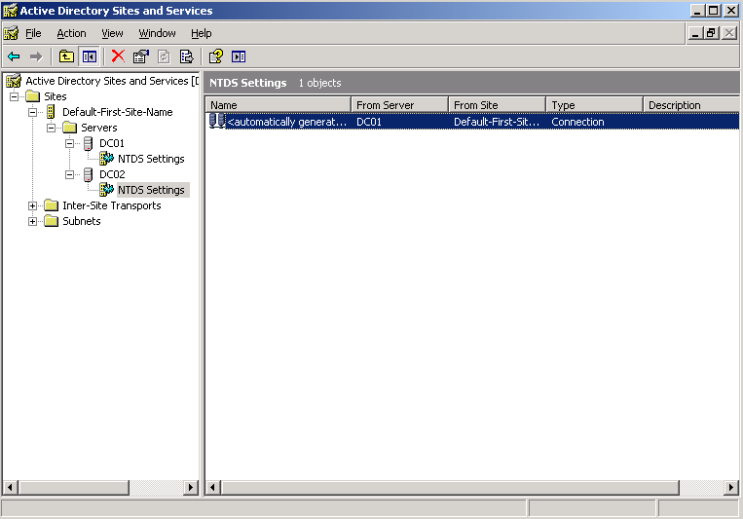Select Inter-Site Transports folder
This screenshot has width=743, height=519.
point(112,206)
